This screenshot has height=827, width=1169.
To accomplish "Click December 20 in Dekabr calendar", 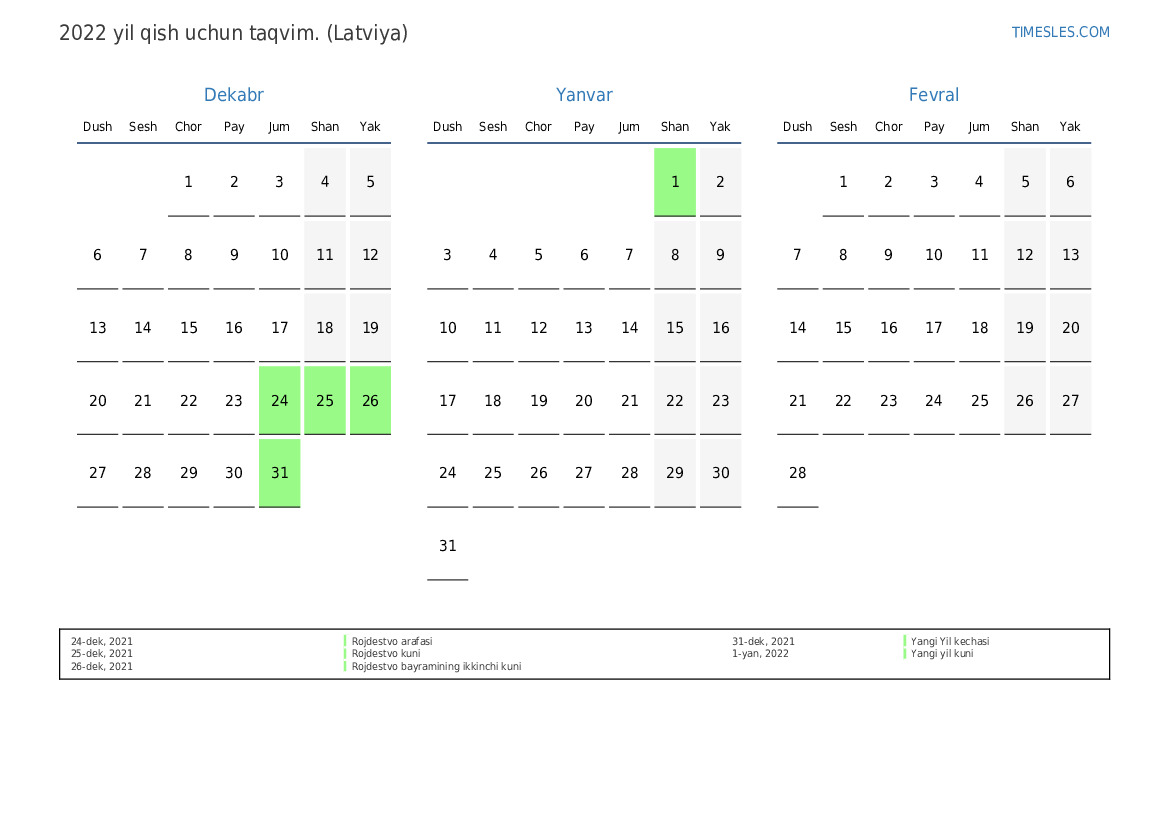I will pyautogui.click(x=98, y=400).
